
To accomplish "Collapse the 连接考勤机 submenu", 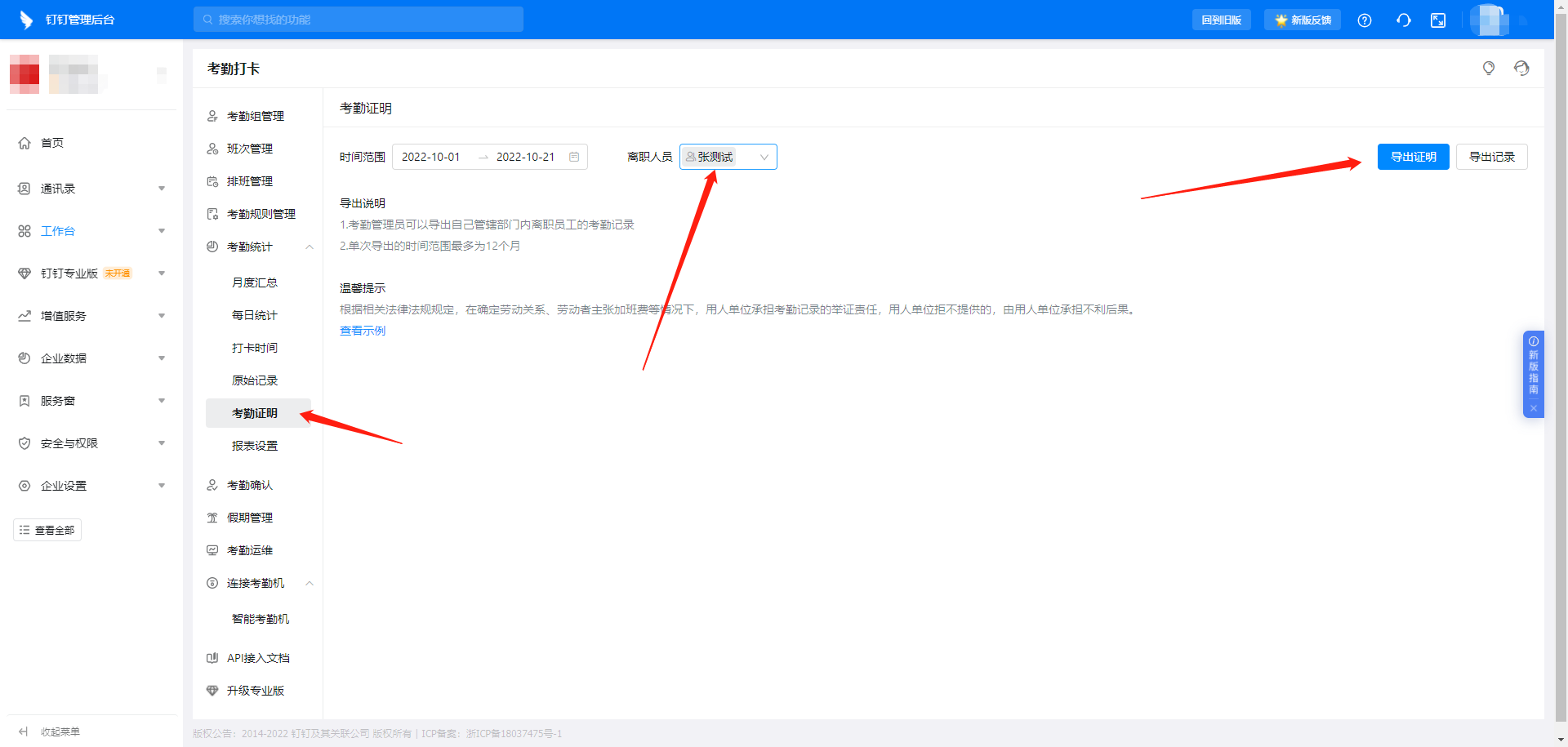I will (310, 583).
